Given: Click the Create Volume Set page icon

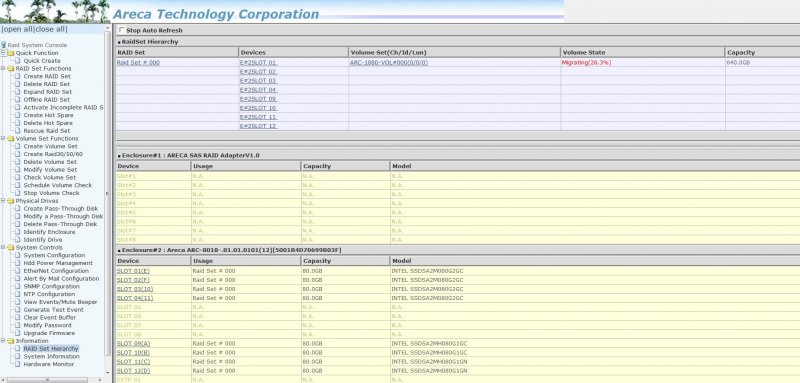Looking at the screenshot, I should point(18,146).
